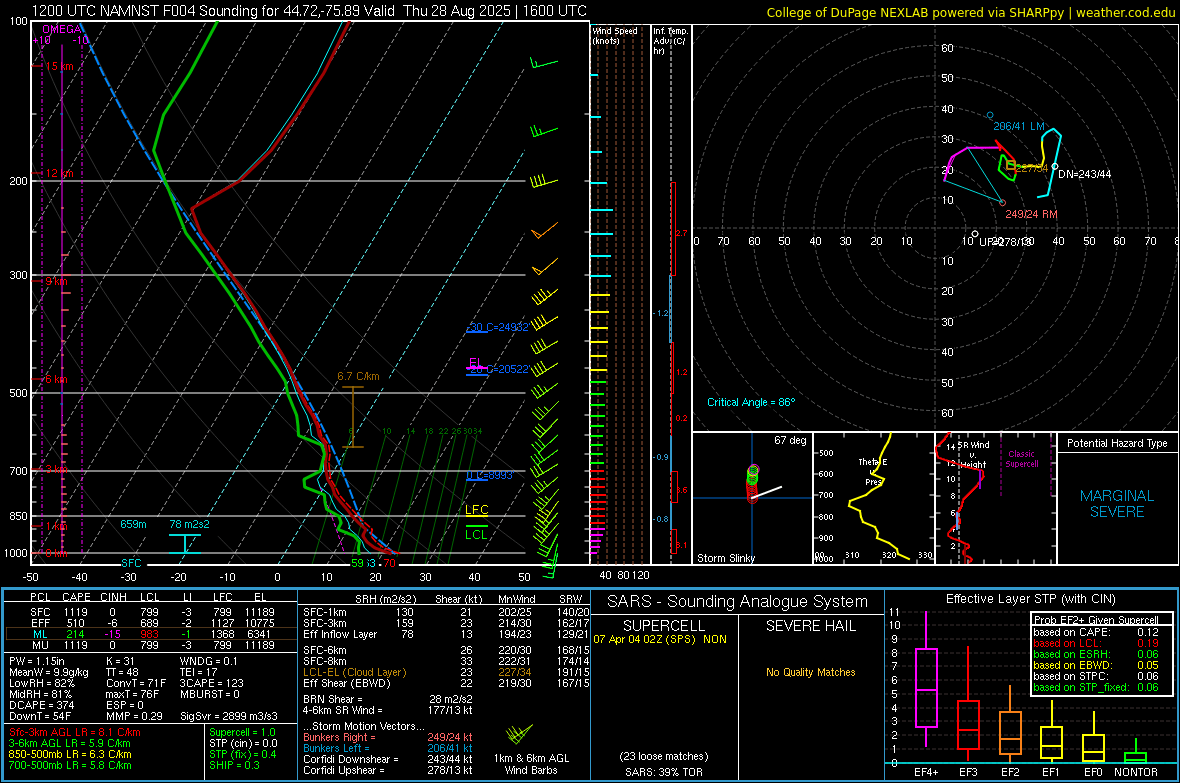This screenshot has height=783, width=1180.
Task: Click the 'PW = 1.15in' value
Action: pyautogui.click(x=37, y=661)
